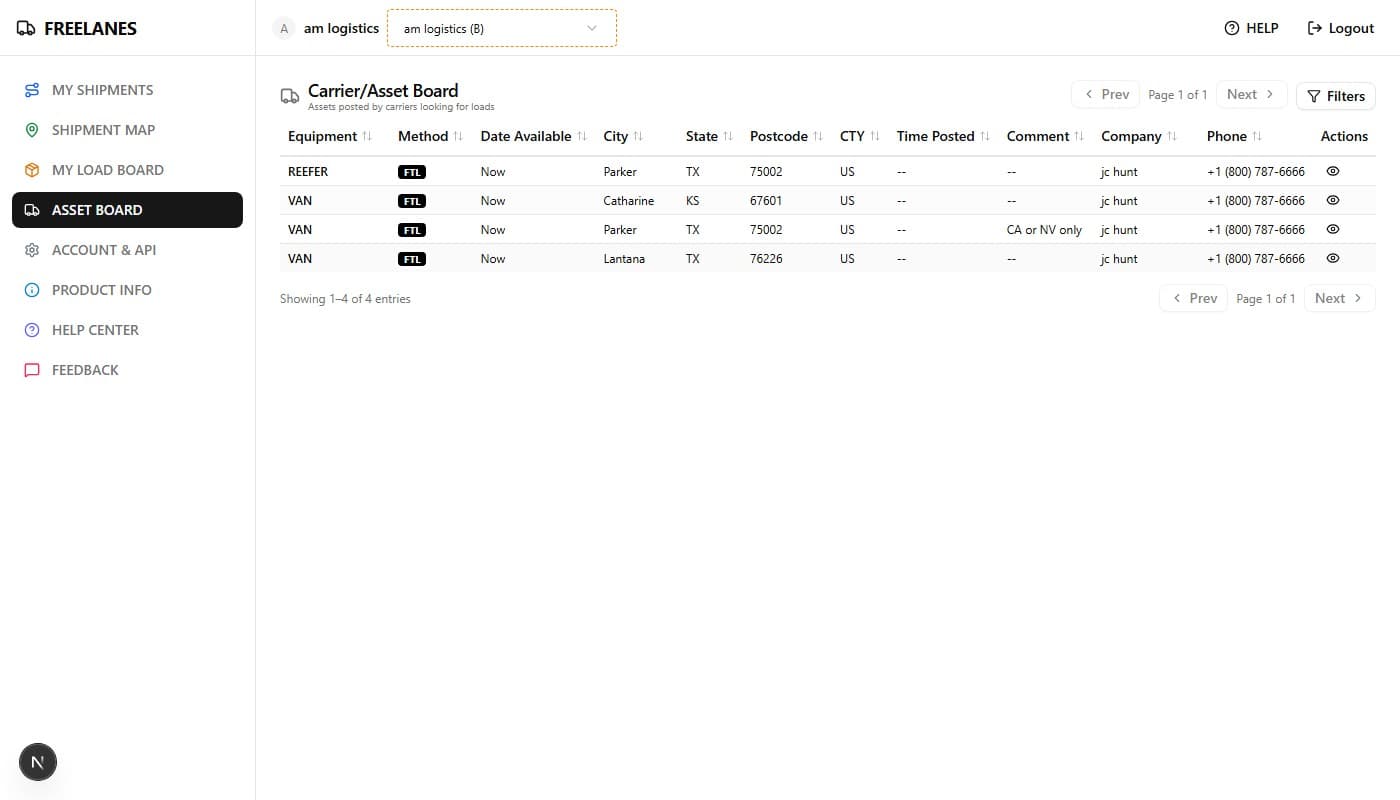Open MY LOAD BOARD page

click(x=127, y=170)
